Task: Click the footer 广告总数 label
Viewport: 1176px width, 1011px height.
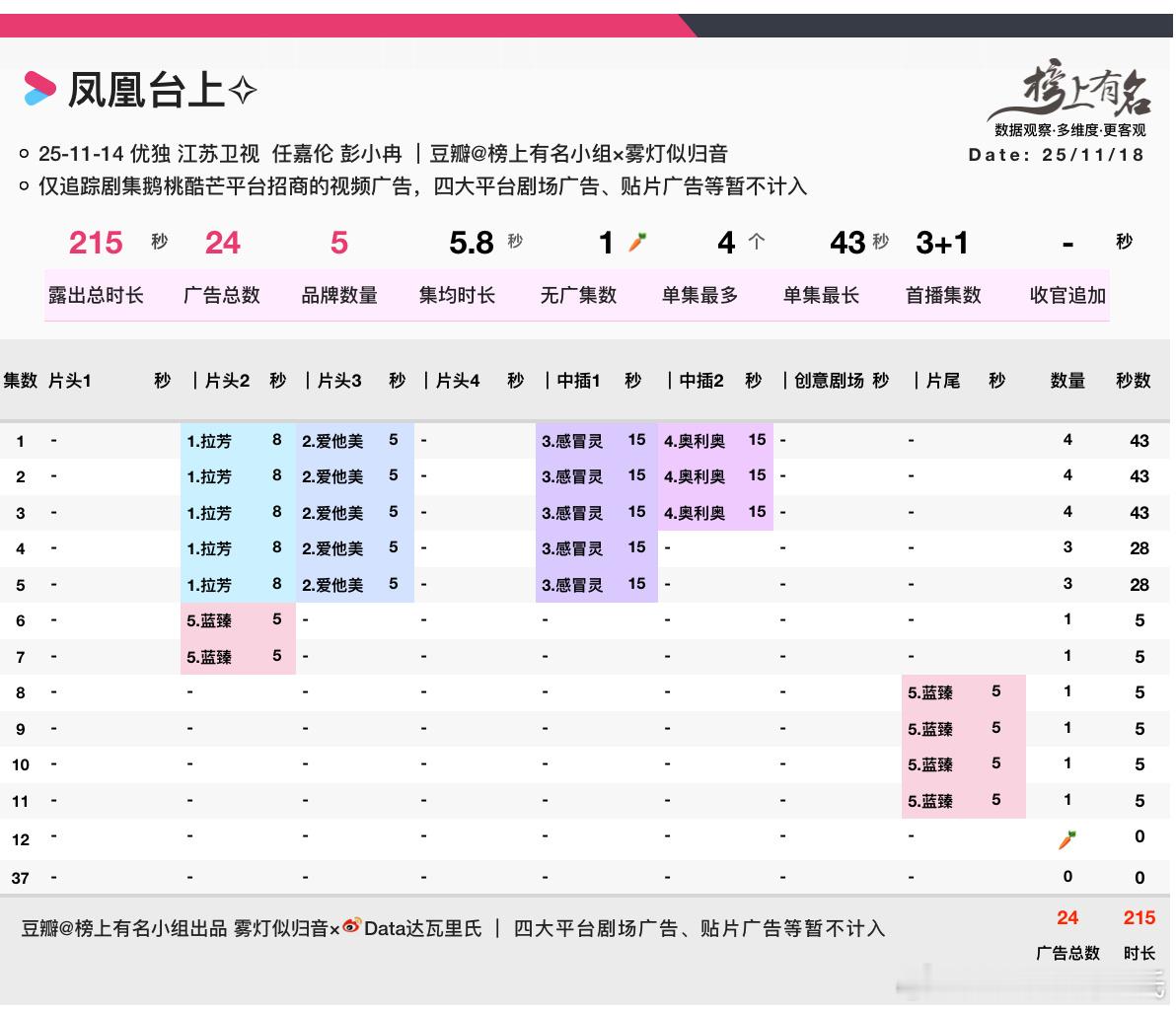Action: (1067, 953)
